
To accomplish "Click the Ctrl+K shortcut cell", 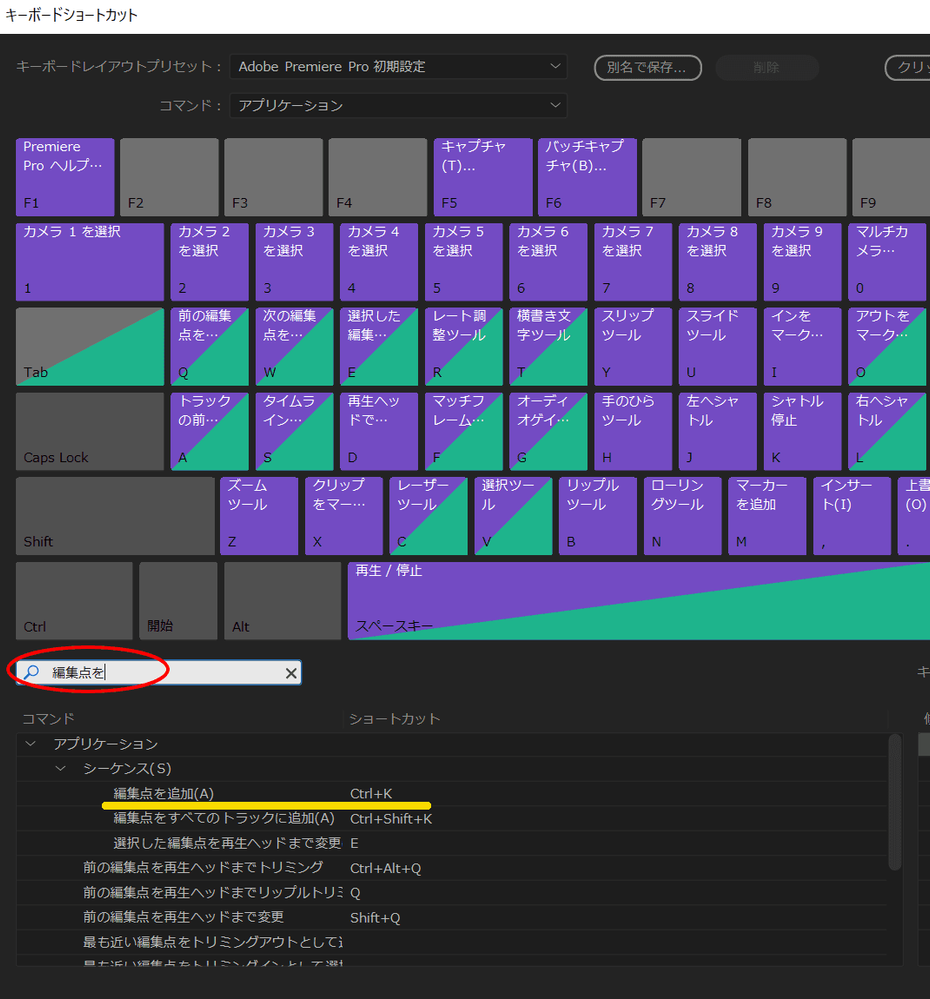I will 371,794.
